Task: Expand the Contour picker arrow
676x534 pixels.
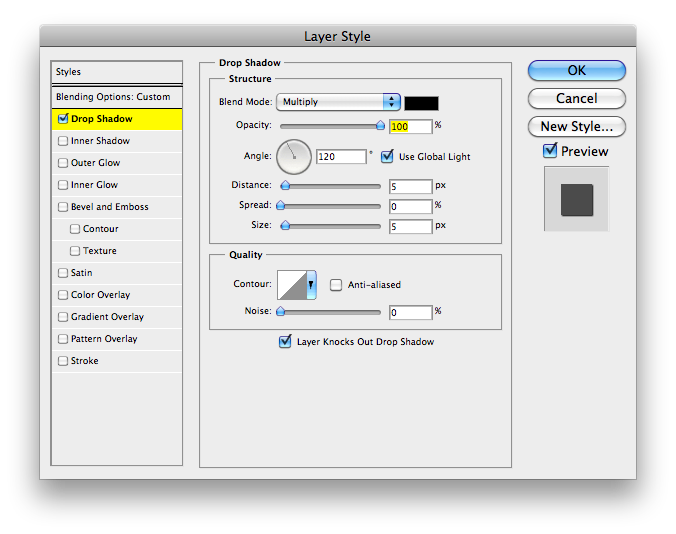Action: click(311, 285)
